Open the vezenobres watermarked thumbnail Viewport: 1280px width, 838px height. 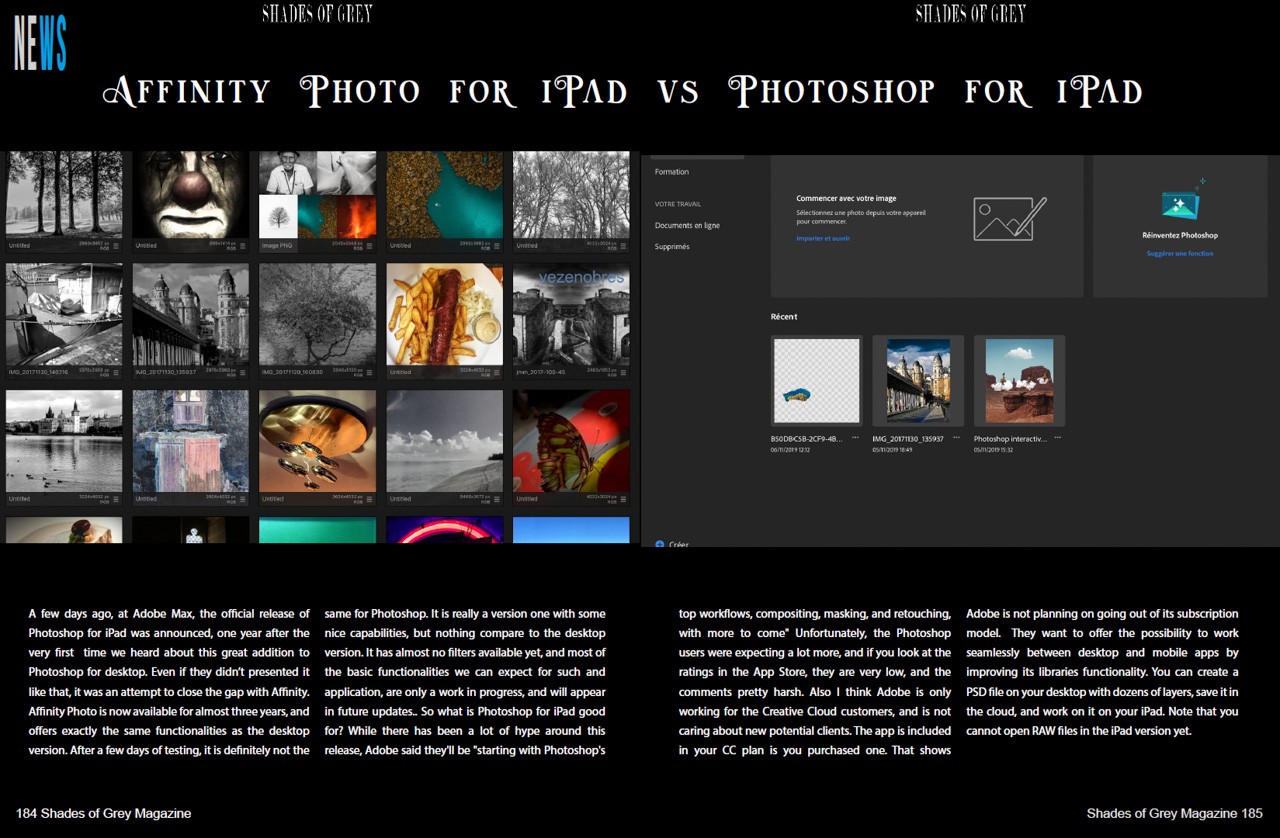point(571,314)
